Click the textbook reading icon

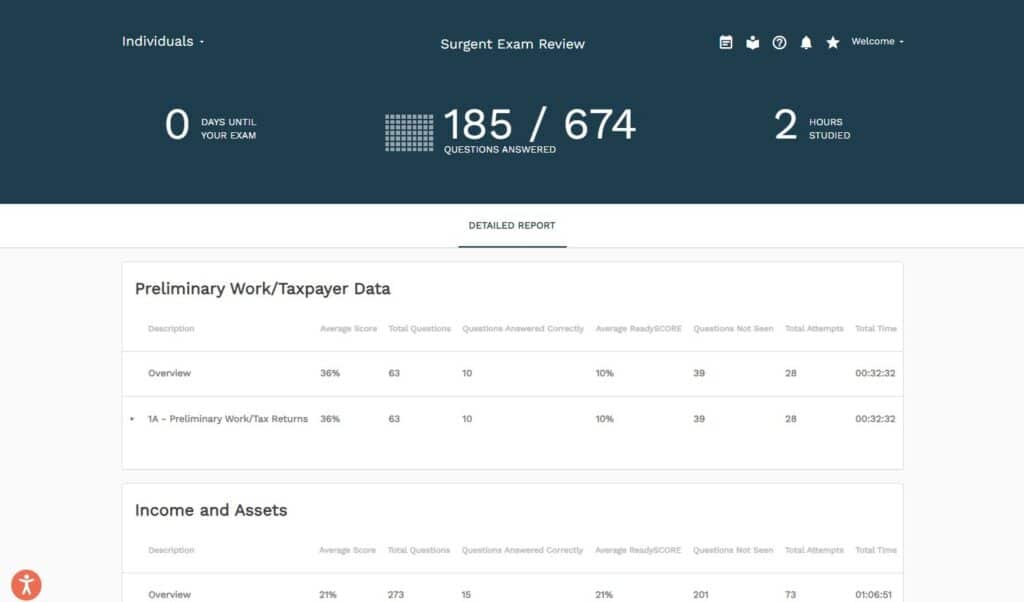point(752,42)
